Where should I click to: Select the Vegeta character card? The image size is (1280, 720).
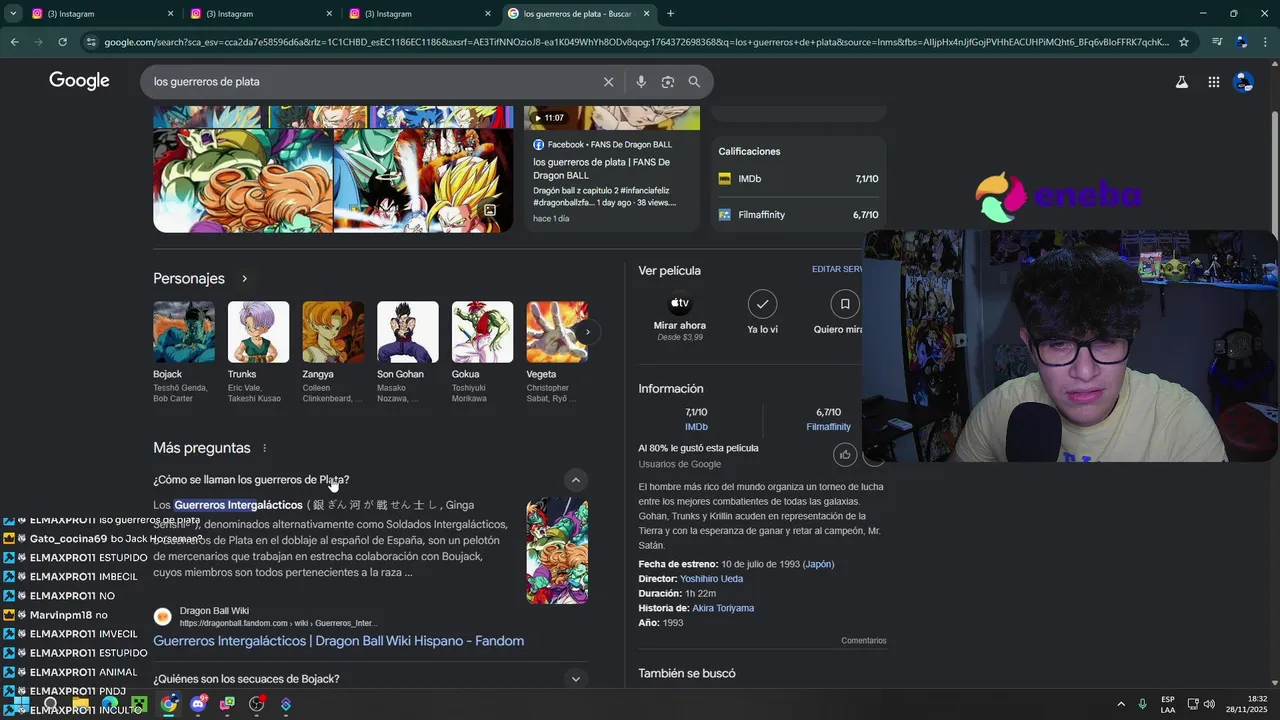coord(557,352)
